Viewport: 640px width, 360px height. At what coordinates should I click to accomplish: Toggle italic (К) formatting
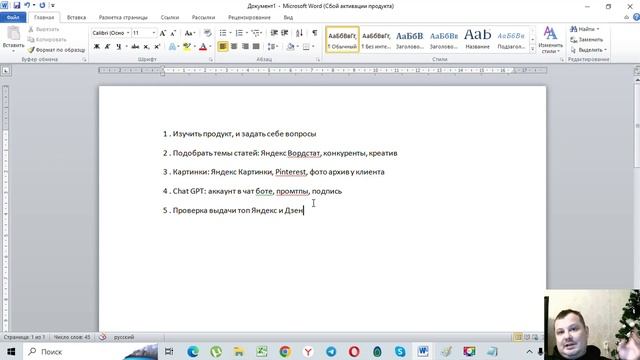pyautogui.click(x=107, y=47)
